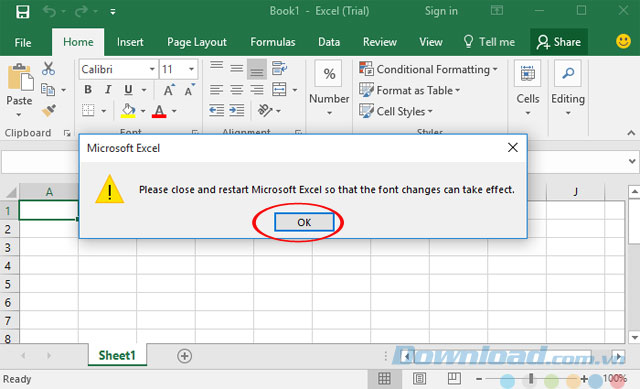Image resolution: width=640 pixels, height=389 pixels.
Task: Select the Sheet1 tab
Action: 117,356
